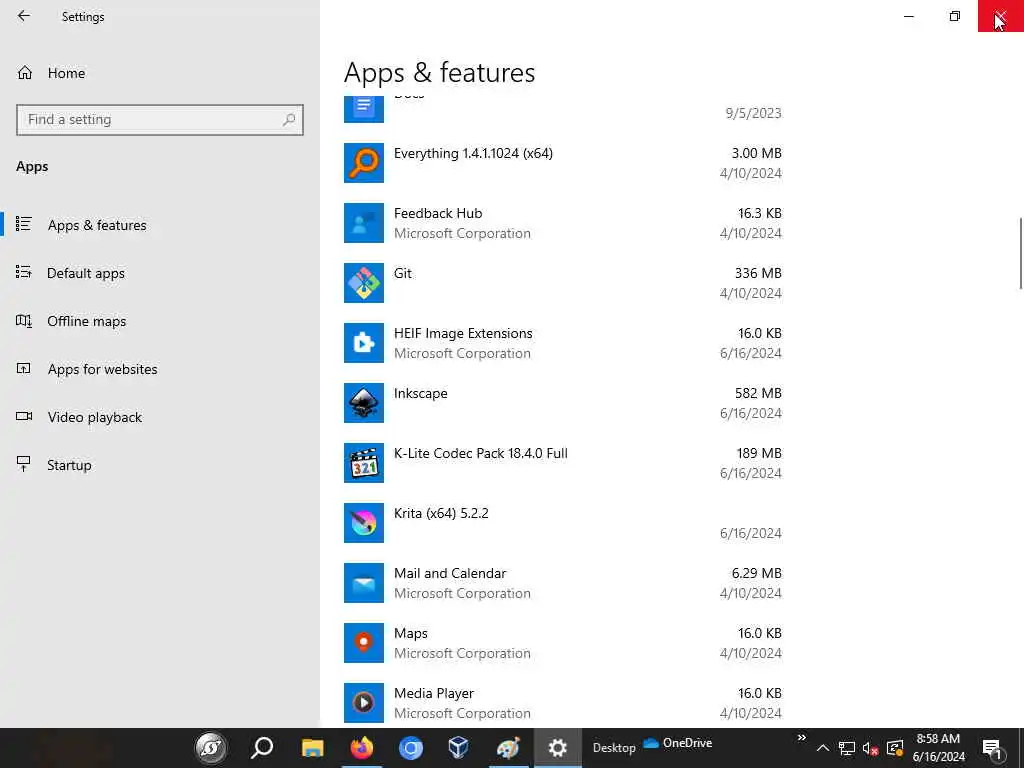Click the Git app icon
The image size is (1024, 768).
[x=364, y=283]
